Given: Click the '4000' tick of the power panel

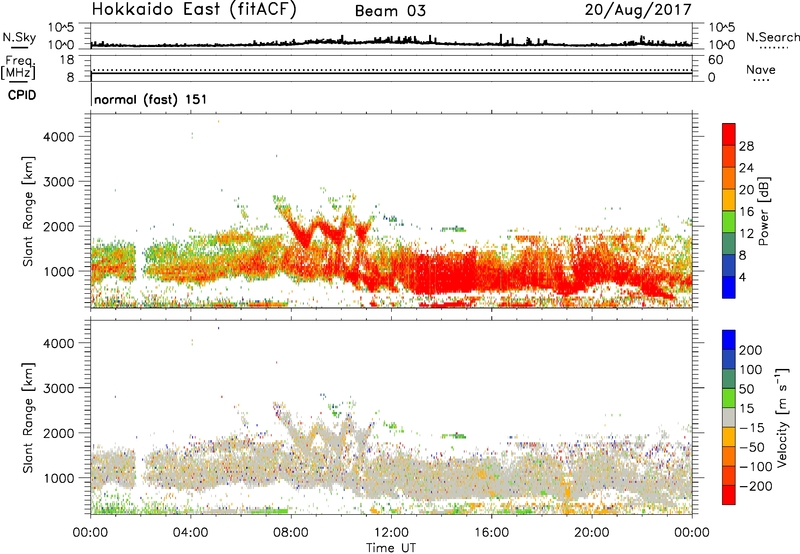Looking at the screenshot, I should 59,137.
